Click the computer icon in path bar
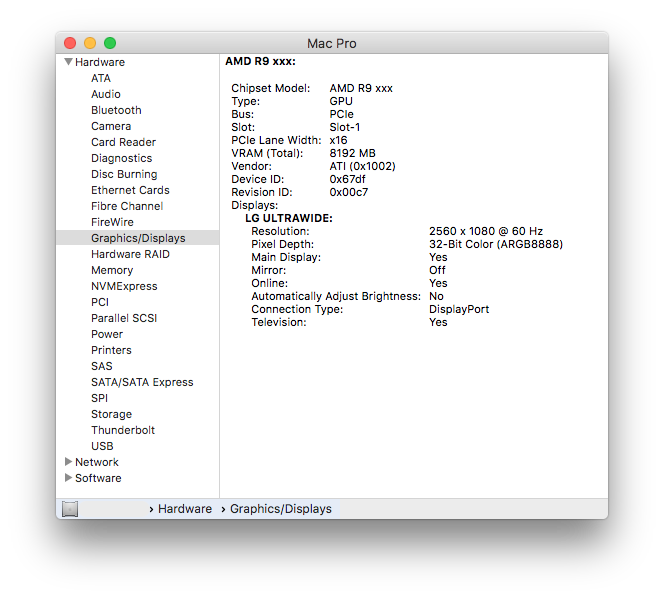This screenshot has width=664, height=599. click(x=70, y=509)
